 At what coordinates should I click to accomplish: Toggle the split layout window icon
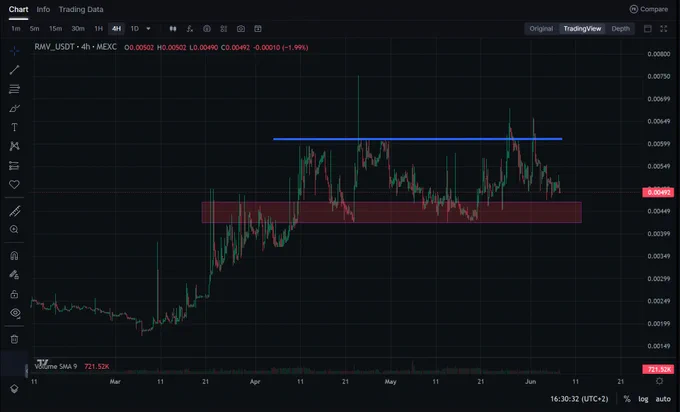point(647,29)
